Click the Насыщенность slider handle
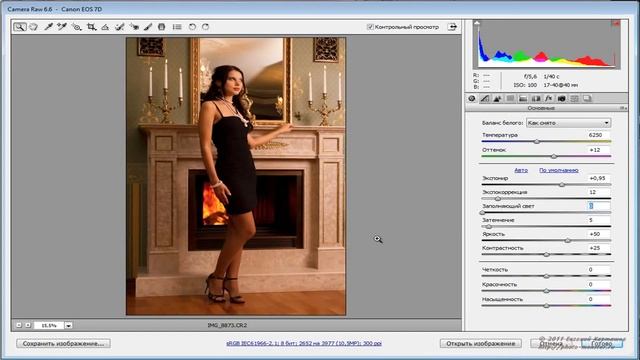The image size is (640, 360). 547,306
